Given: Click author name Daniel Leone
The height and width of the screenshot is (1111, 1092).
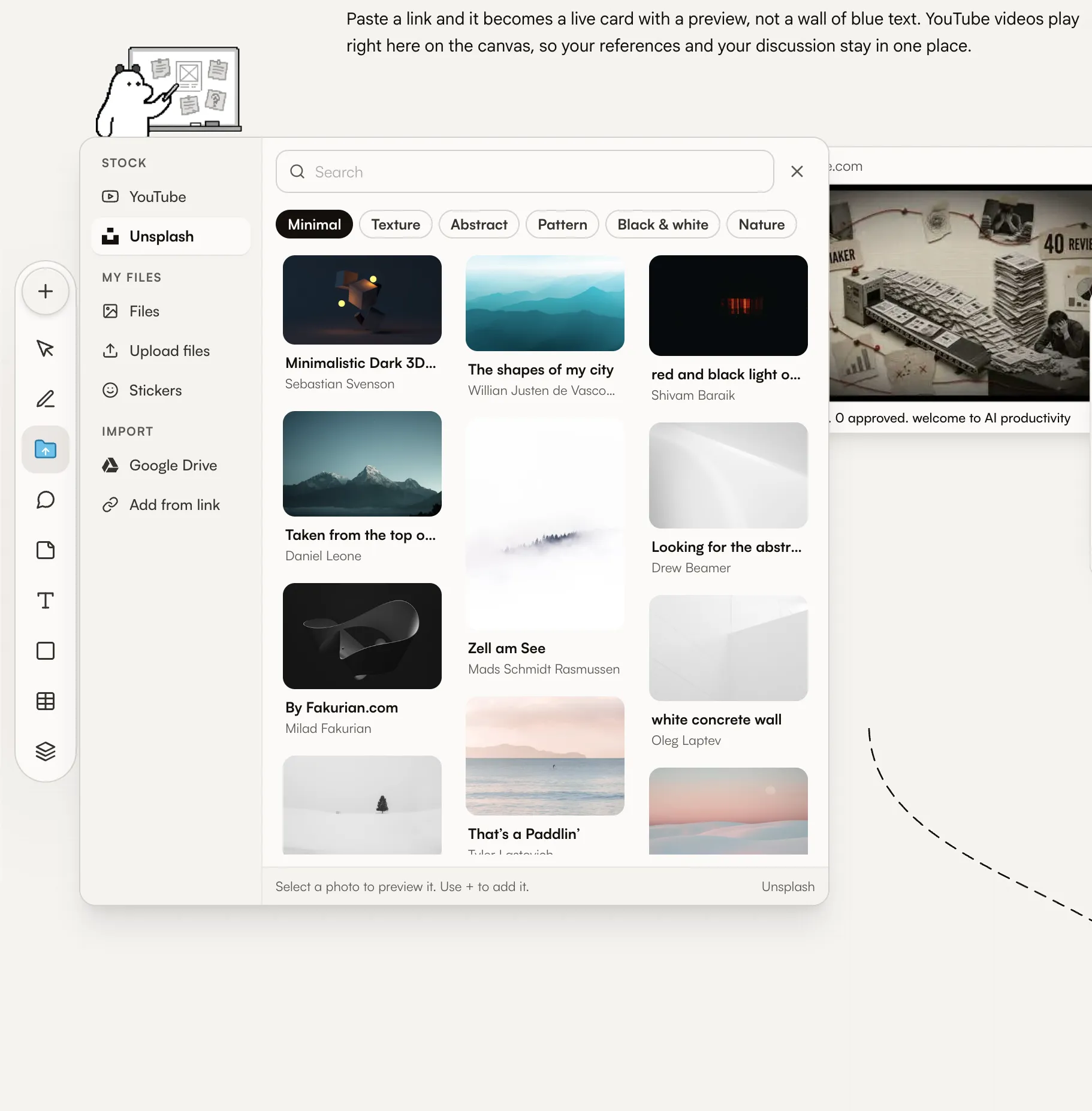Looking at the screenshot, I should point(323,555).
